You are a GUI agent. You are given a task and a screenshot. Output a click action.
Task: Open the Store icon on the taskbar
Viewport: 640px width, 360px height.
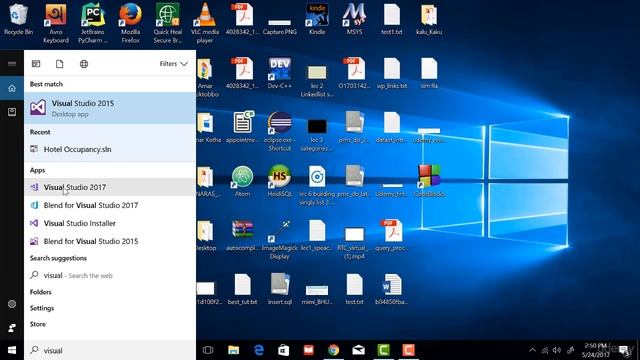tap(284, 350)
